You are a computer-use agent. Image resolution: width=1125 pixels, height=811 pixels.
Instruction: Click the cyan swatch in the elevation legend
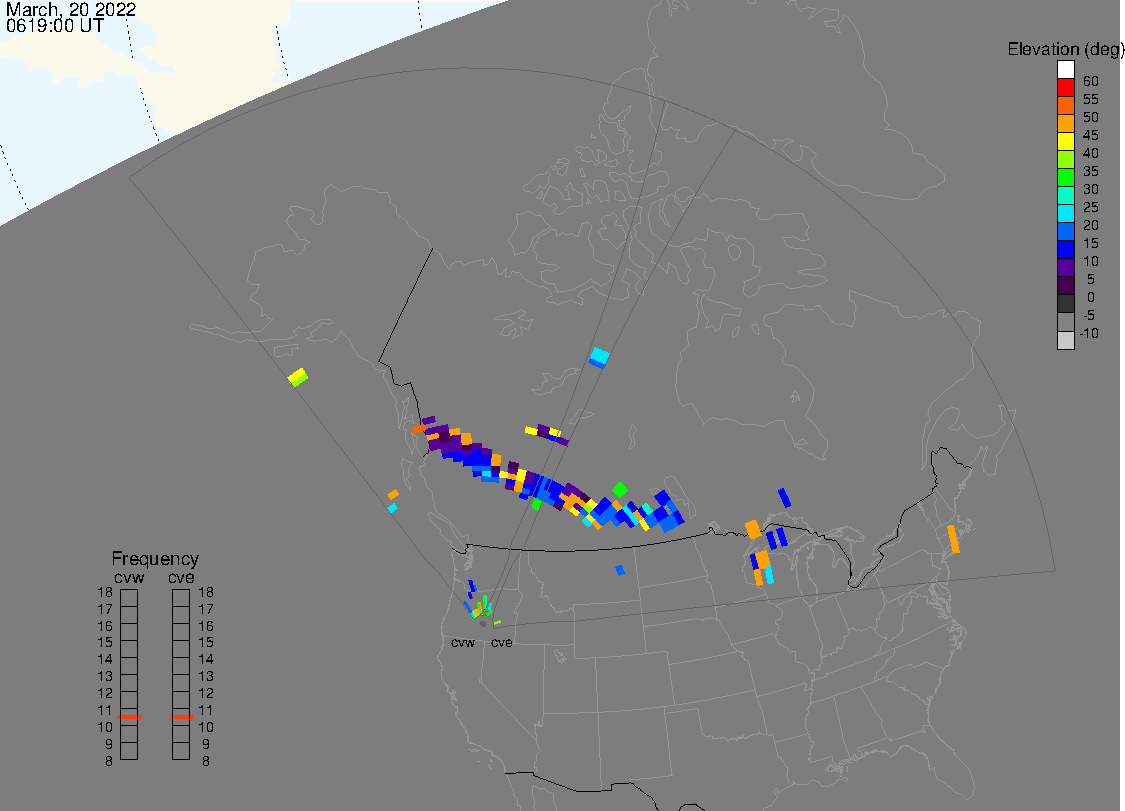1066,214
